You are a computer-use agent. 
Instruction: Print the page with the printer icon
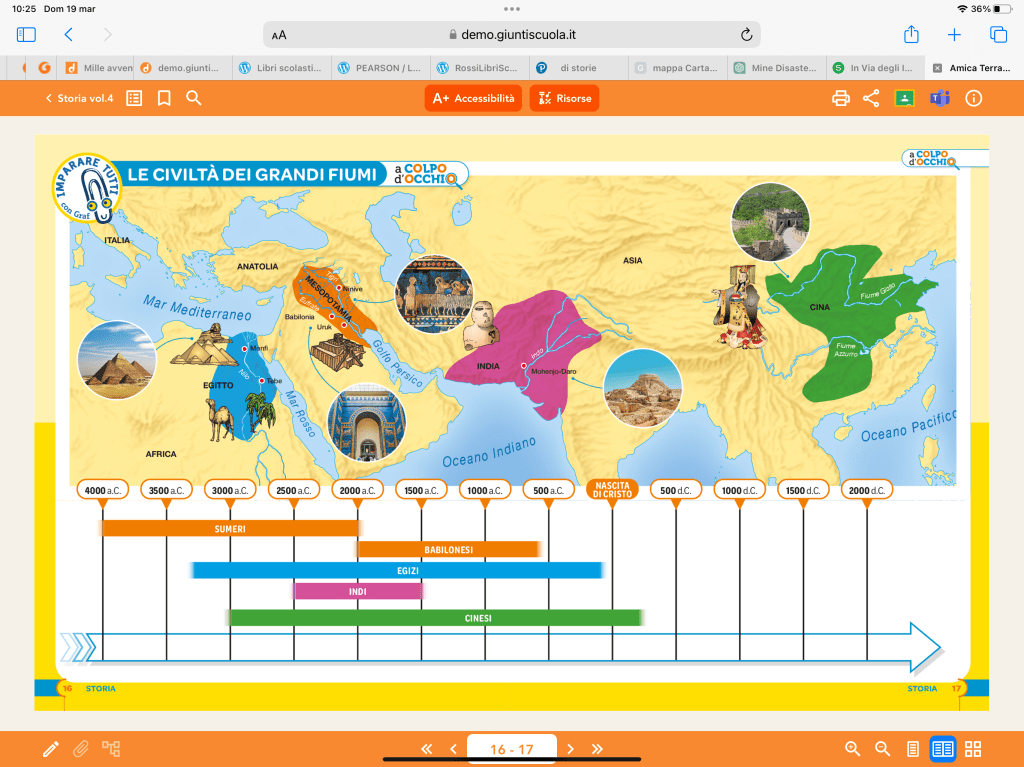click(x=841, y=98)
